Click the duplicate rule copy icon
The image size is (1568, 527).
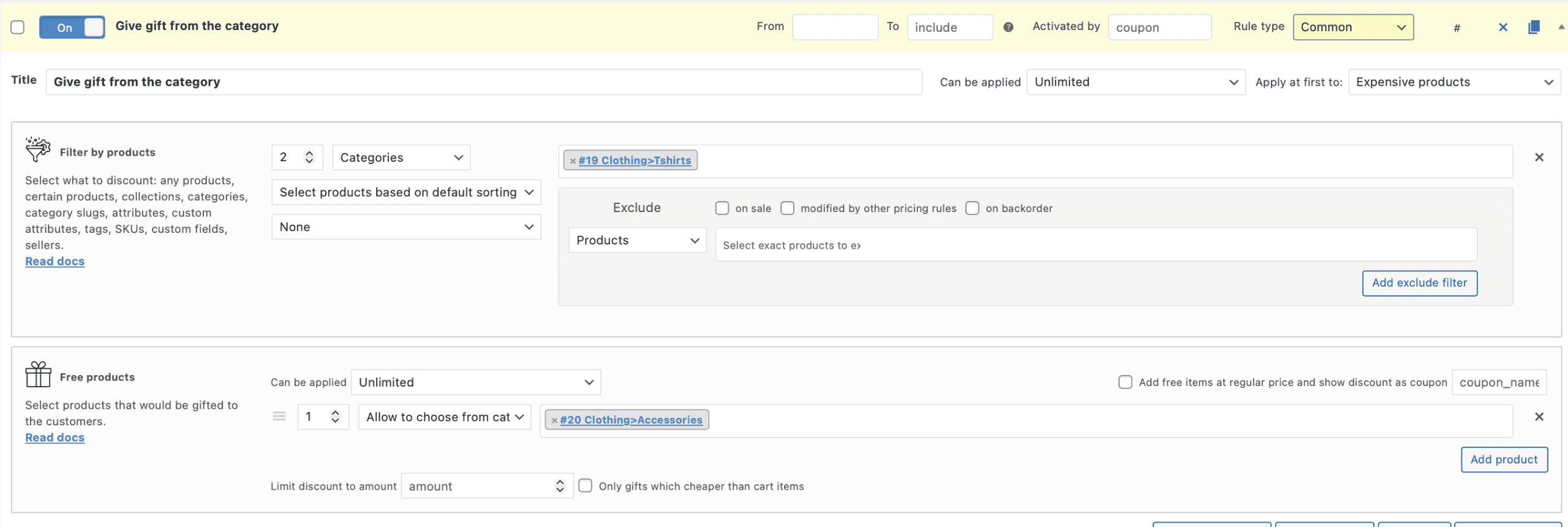point(1534,28)
